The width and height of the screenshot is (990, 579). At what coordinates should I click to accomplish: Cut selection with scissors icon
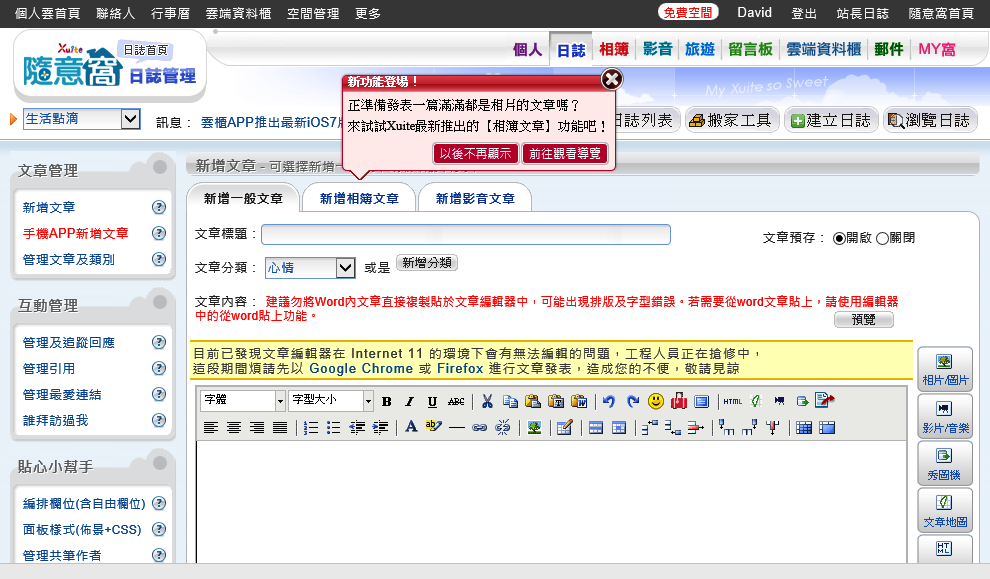487,401
